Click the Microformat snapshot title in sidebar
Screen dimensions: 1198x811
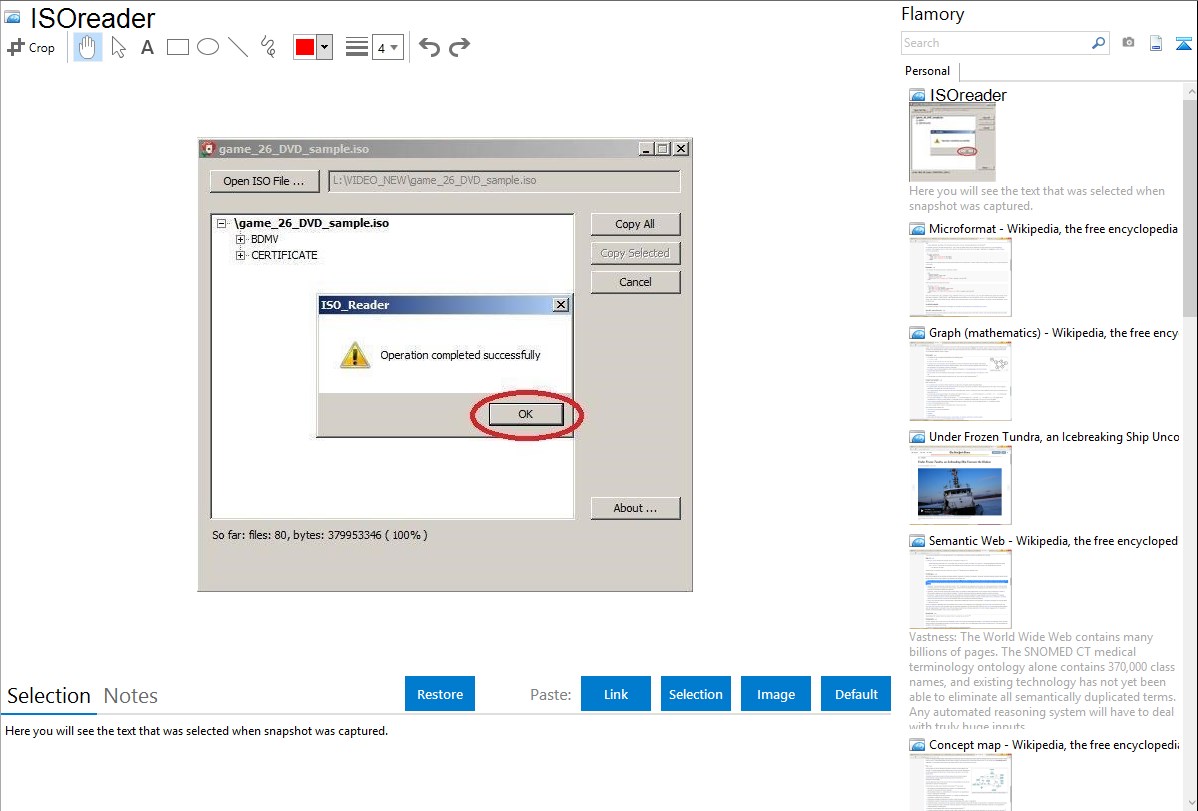1053,229
